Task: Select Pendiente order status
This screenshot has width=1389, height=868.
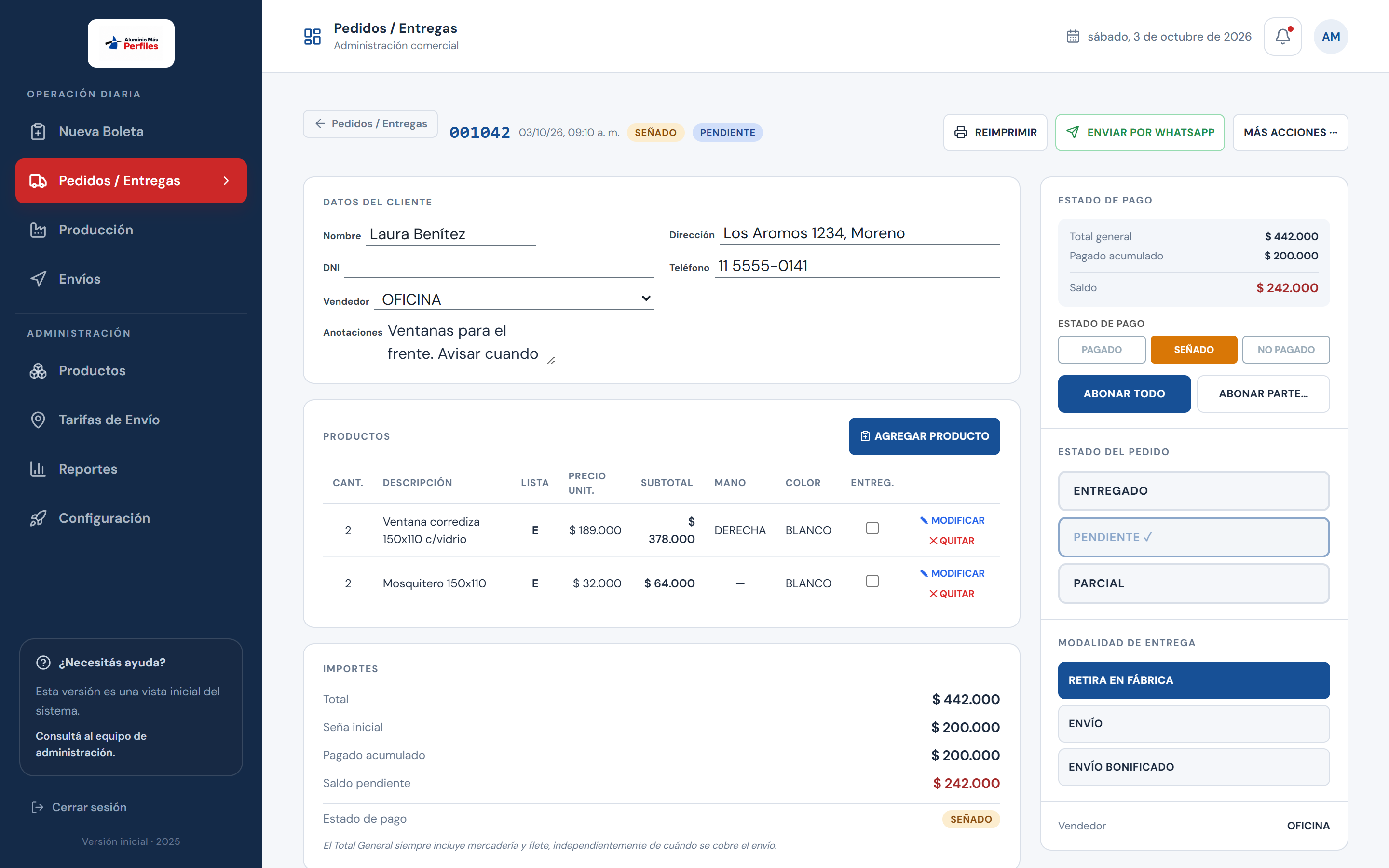Action: pyautogui.click(x=1193, y=537)
